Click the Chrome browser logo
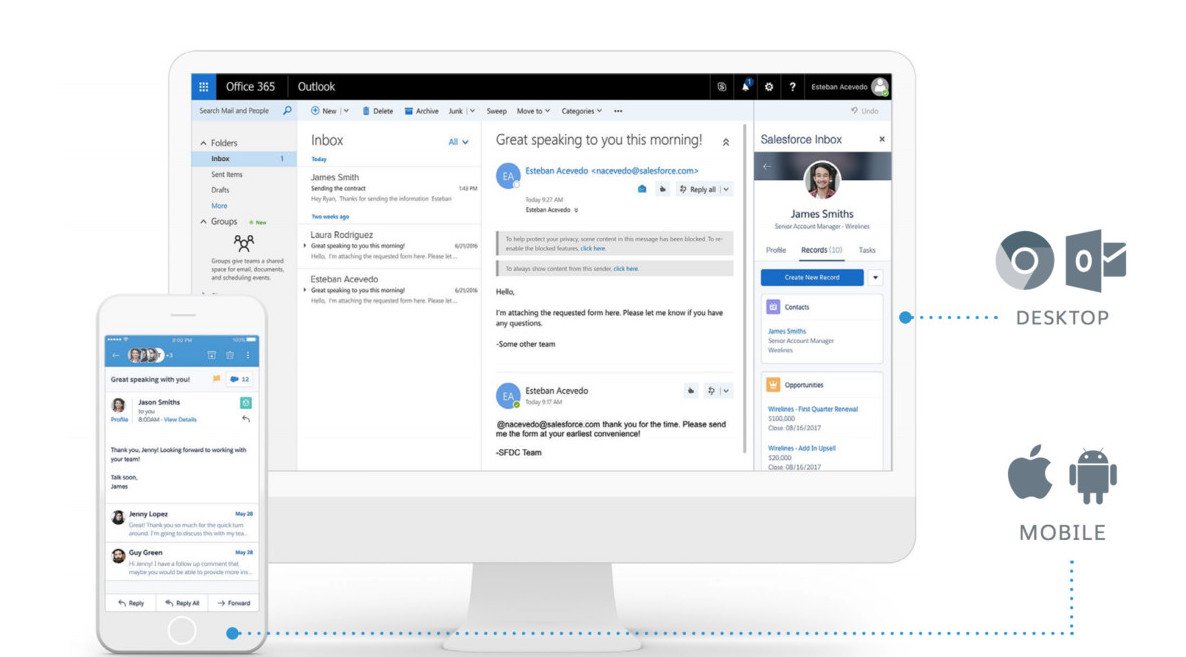This screenshot has width=1186, height=657. tap(1025, 261)
